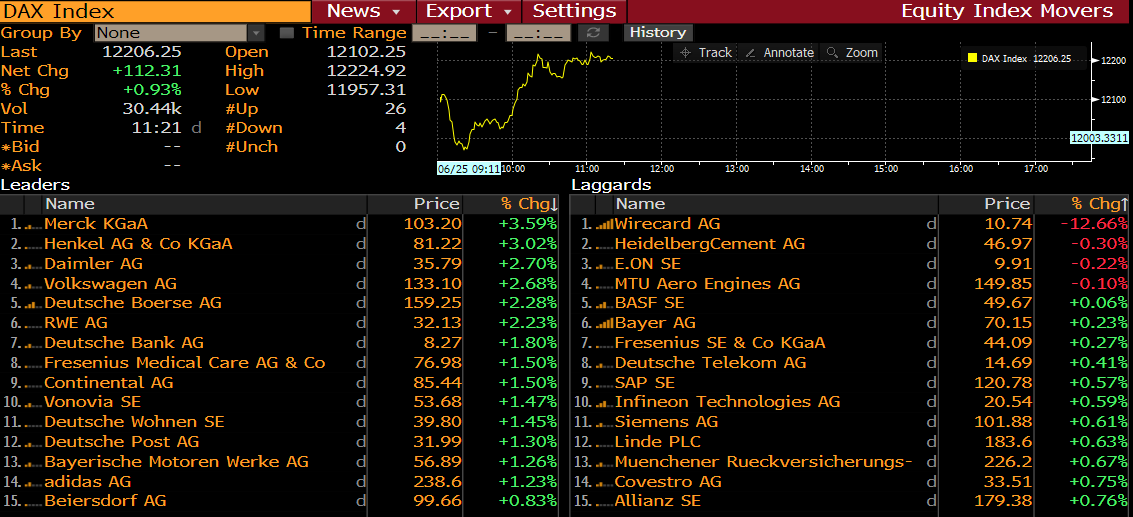Click Wirecard AG -12.66% change value

pyautogui.click(x=1093, y=224)
